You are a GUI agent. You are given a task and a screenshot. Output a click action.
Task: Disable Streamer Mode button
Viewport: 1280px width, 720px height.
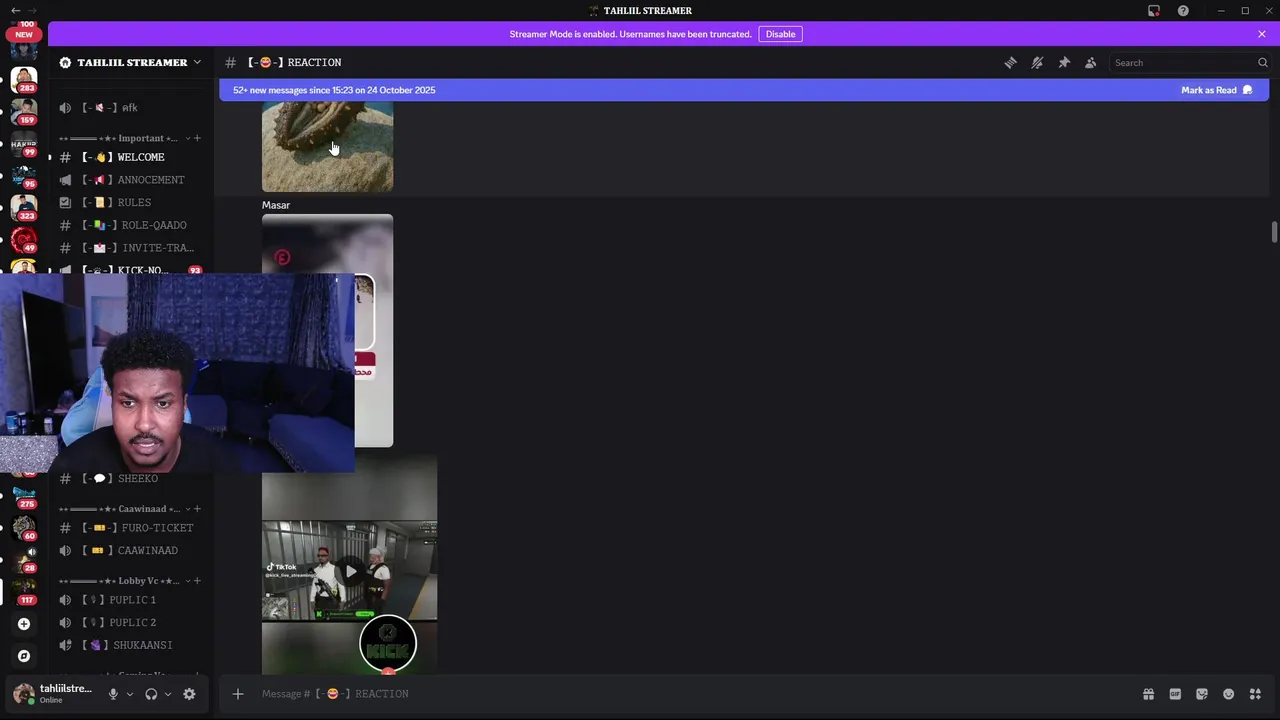(x=780, y=34)
